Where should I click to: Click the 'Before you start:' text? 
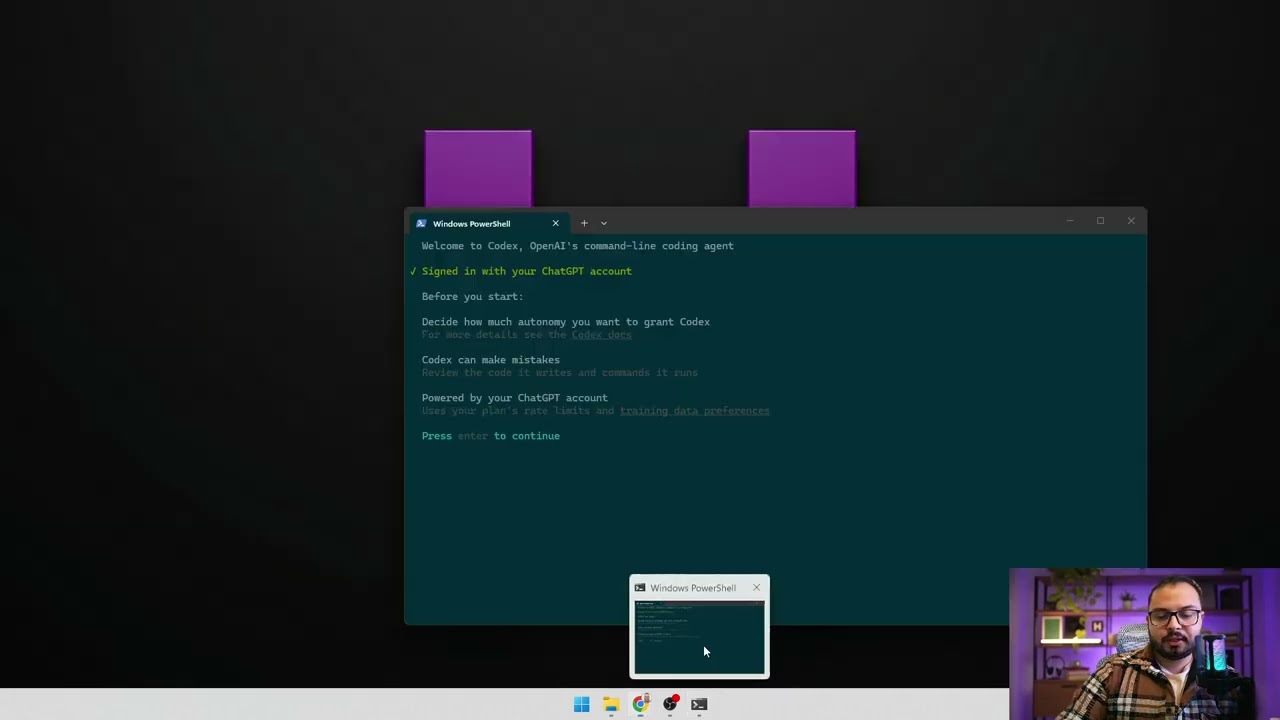472,297
